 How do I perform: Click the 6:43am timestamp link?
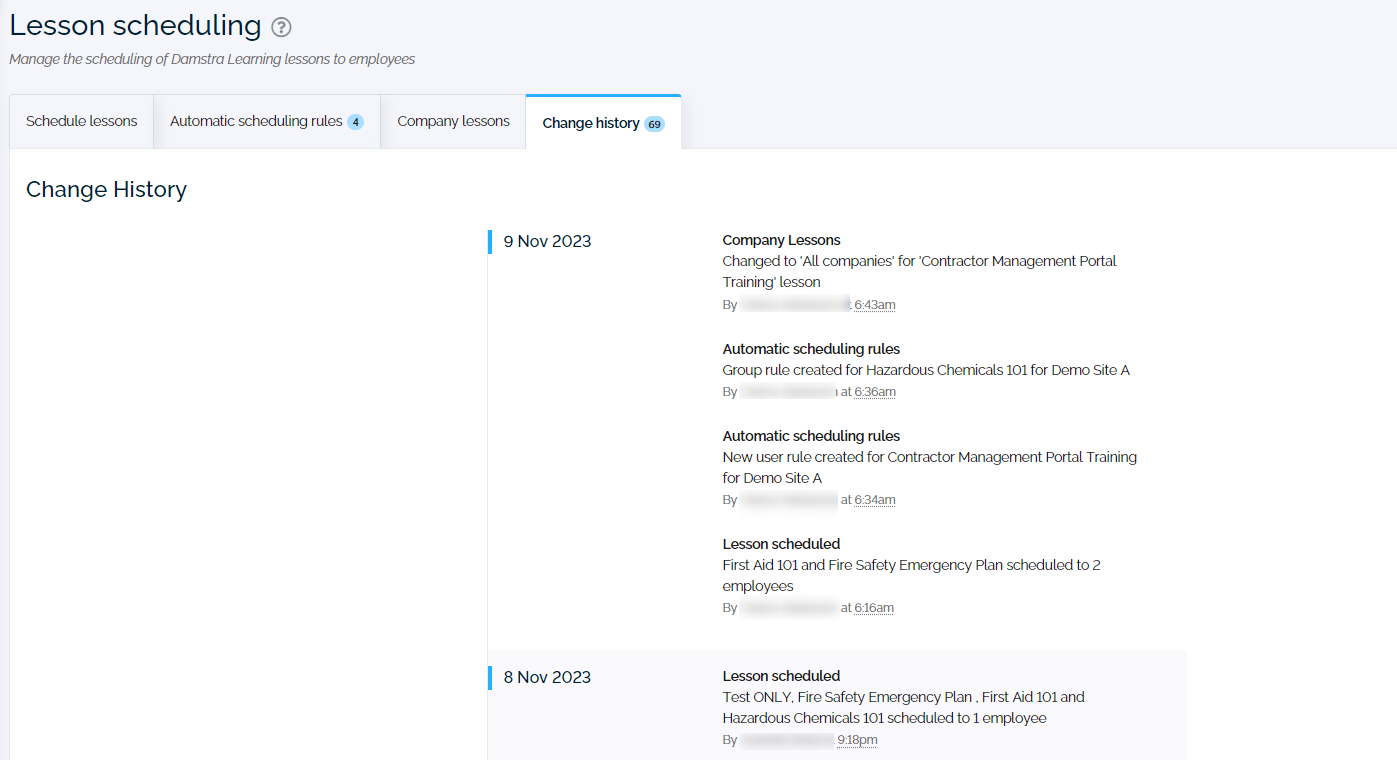coord(874,304)
